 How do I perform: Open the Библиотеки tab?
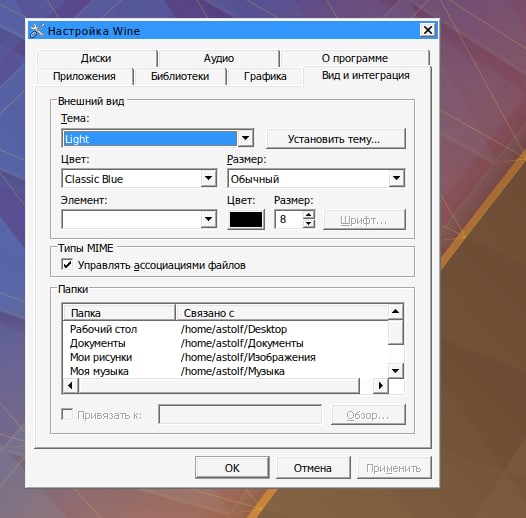[180, 76]
